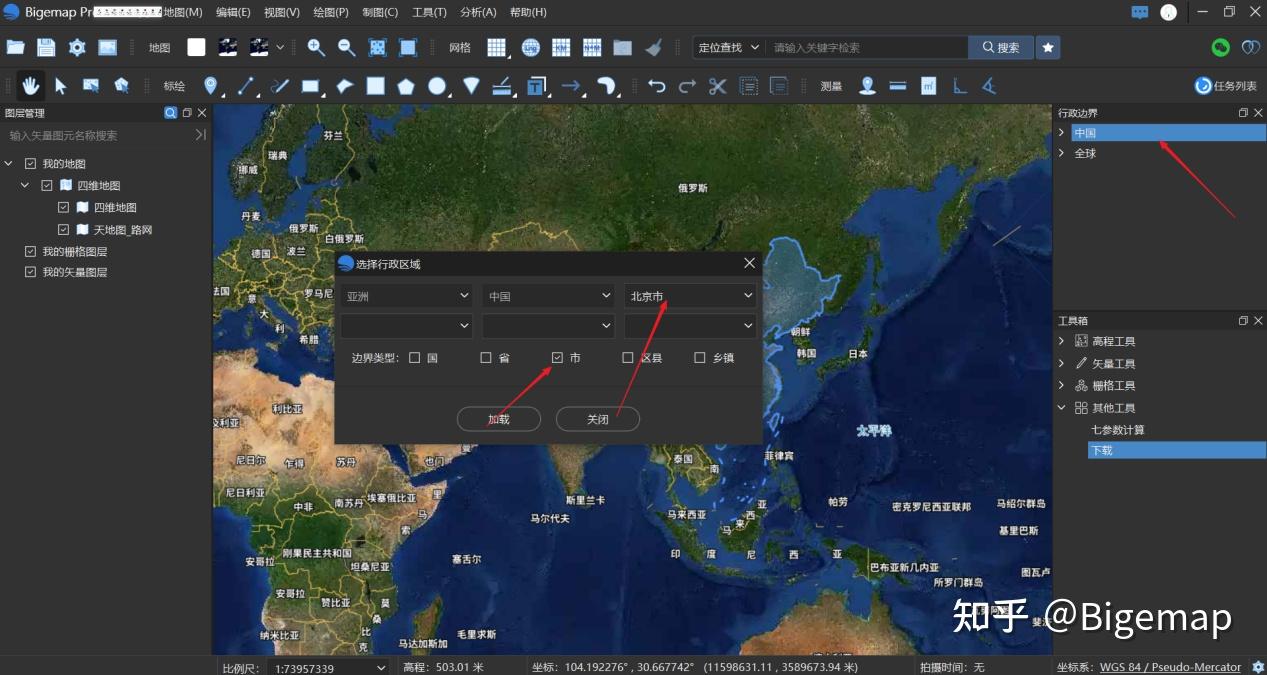Select the area measurement m² tool

point(929,86)
